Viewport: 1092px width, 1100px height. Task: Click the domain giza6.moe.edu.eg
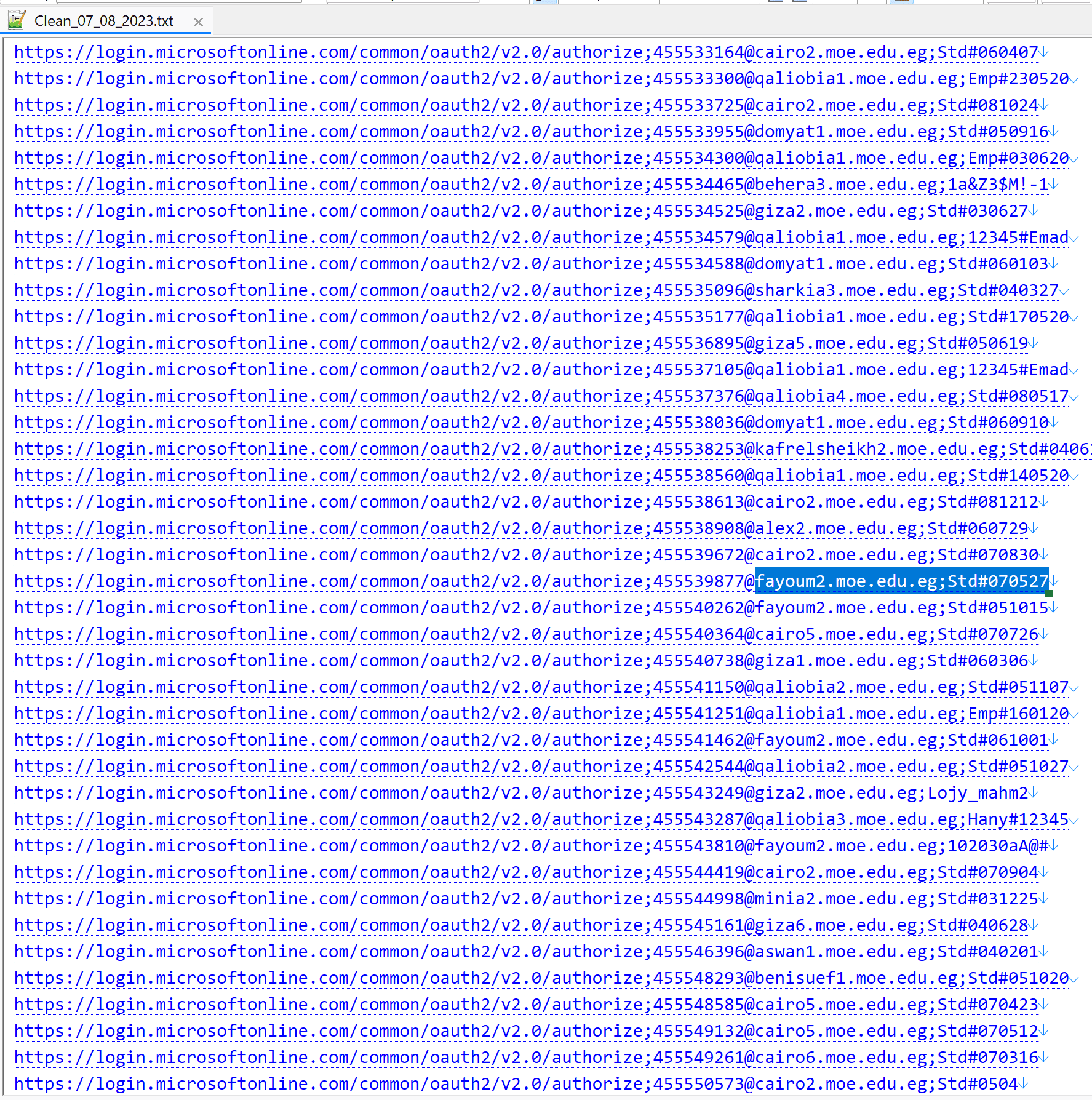836,925
